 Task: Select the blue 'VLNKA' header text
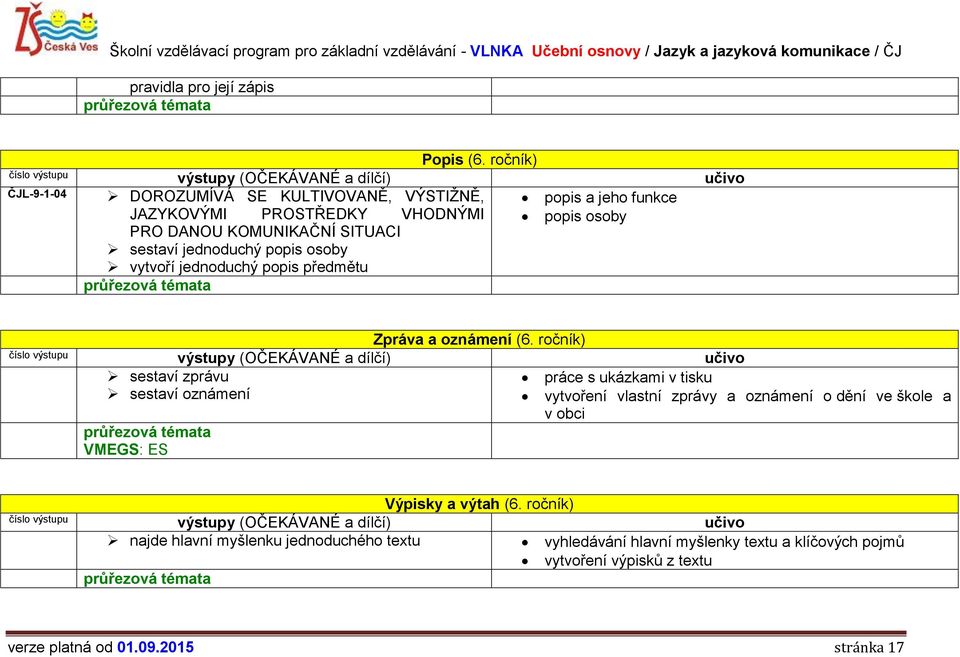tap(496, 51)
